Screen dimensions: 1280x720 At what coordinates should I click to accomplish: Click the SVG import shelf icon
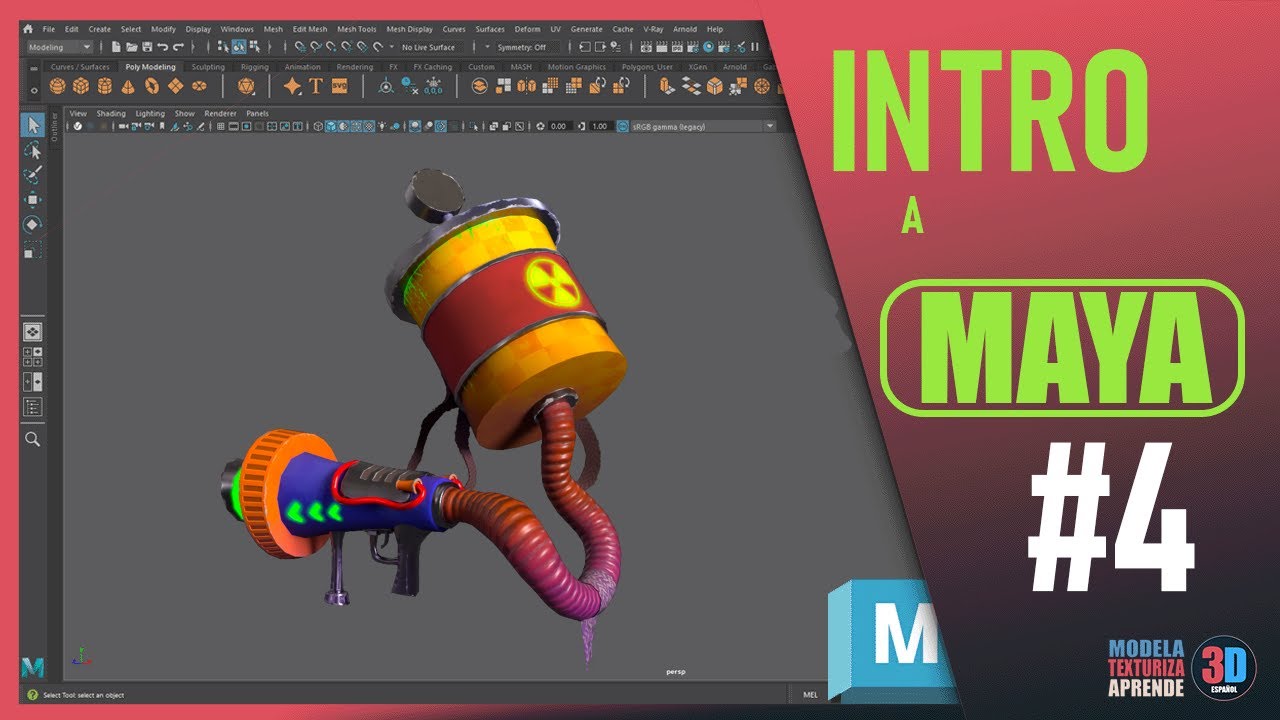340,87
